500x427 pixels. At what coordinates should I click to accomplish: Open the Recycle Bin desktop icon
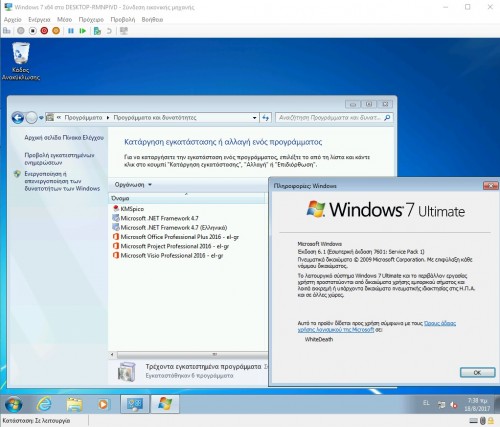pyautogui.click(x=21, y=61)
